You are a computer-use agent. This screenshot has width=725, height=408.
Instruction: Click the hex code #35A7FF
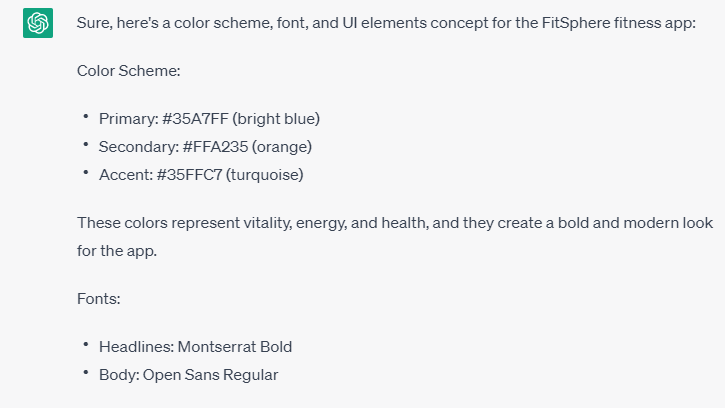[x=195, y=119]
